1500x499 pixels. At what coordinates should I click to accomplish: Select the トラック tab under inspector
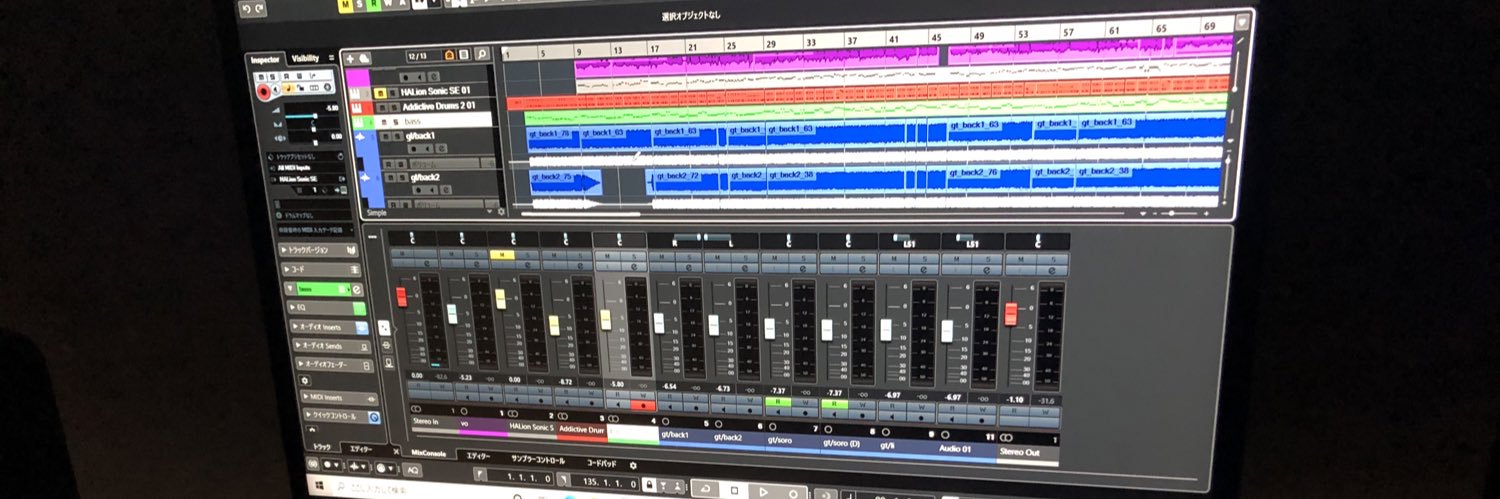(x=322, y=447)
